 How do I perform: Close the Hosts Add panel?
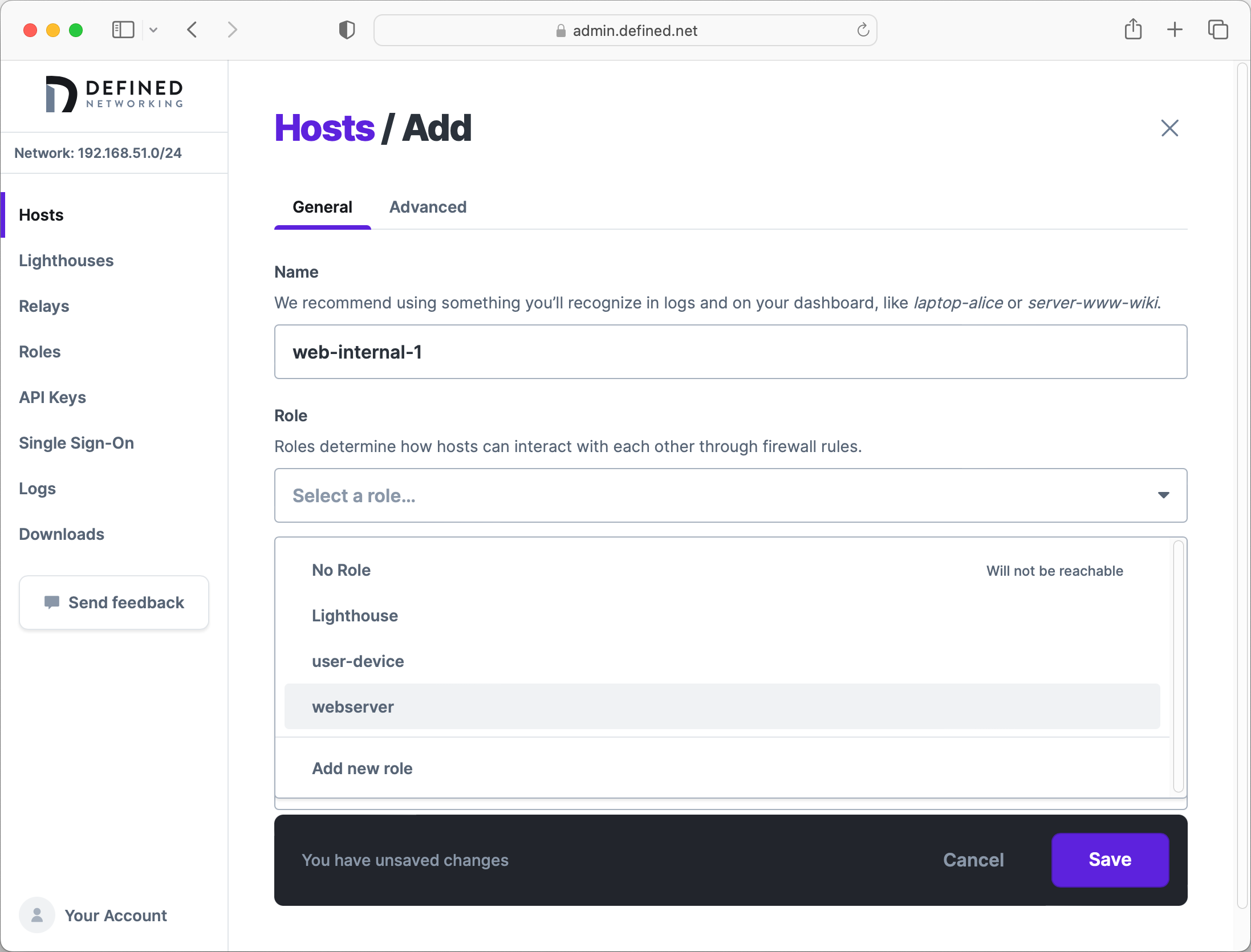1169,128
